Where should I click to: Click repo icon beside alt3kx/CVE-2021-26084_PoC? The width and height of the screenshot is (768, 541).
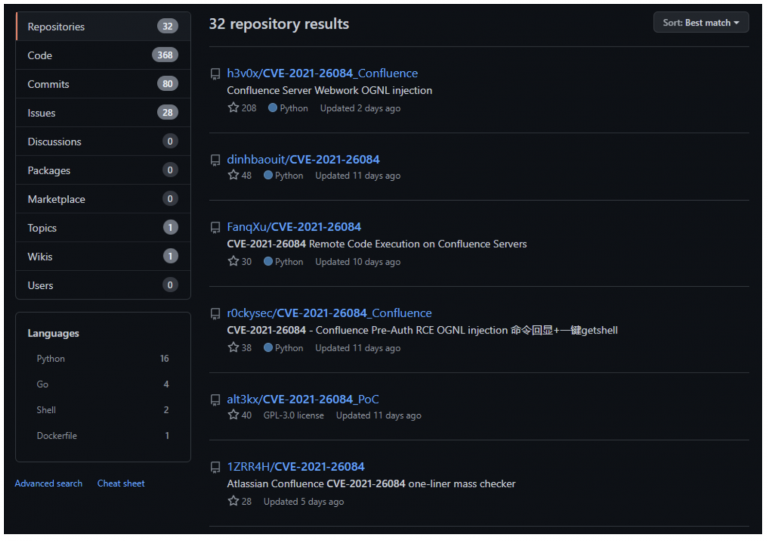[x=215, y=400]
